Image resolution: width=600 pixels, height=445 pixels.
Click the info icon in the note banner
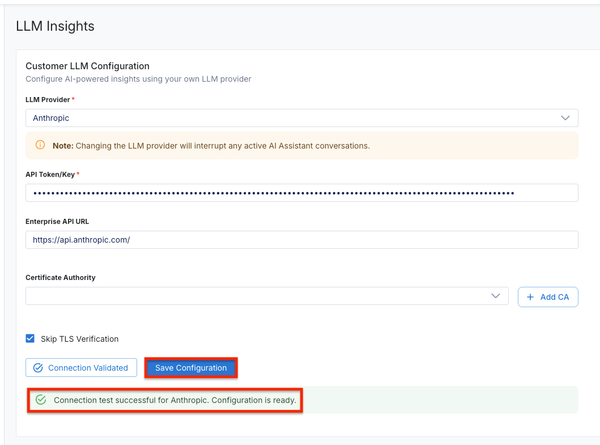(x=40, y=145)
